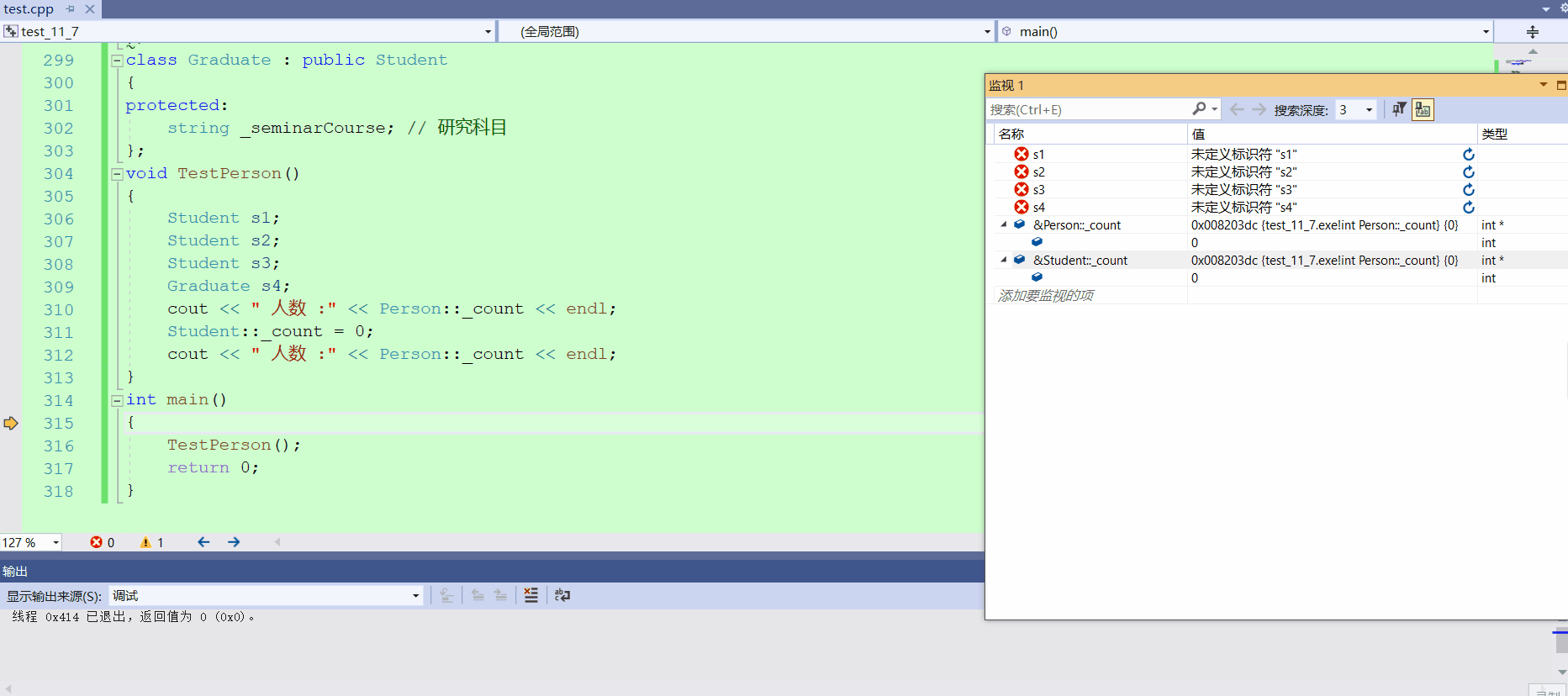Click the Output panel title bar
This screenshot has width=1568, height=696.
(x=492, y=571)
